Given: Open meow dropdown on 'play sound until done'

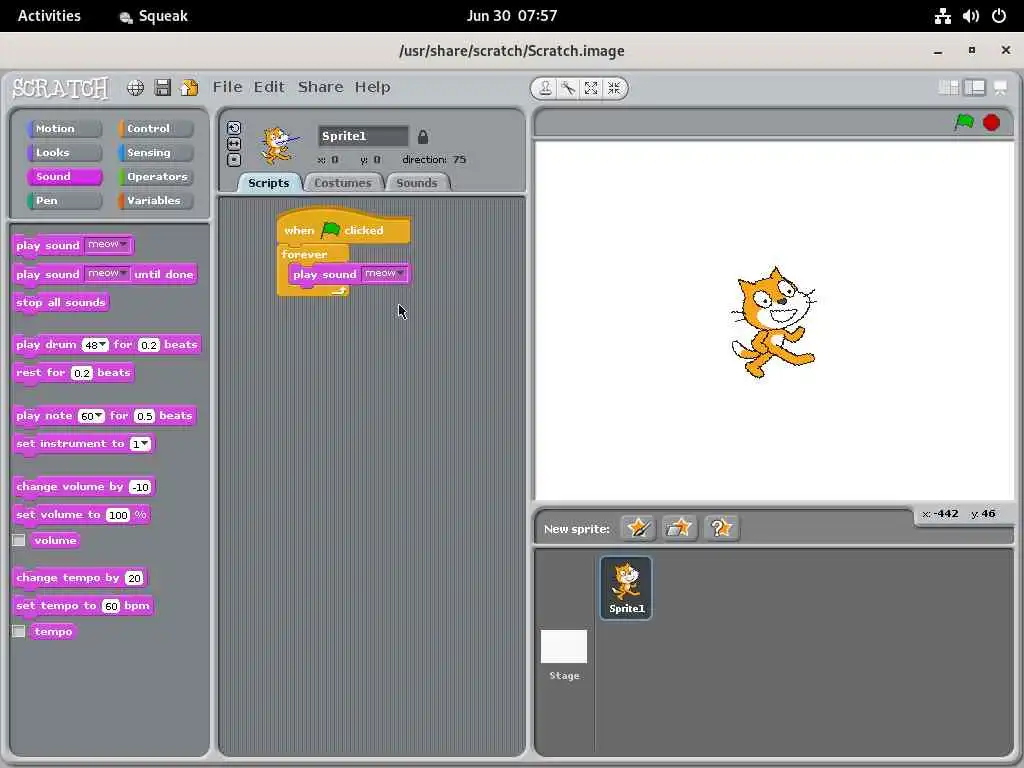Looking at the screenshot, I should click(108, 274).
